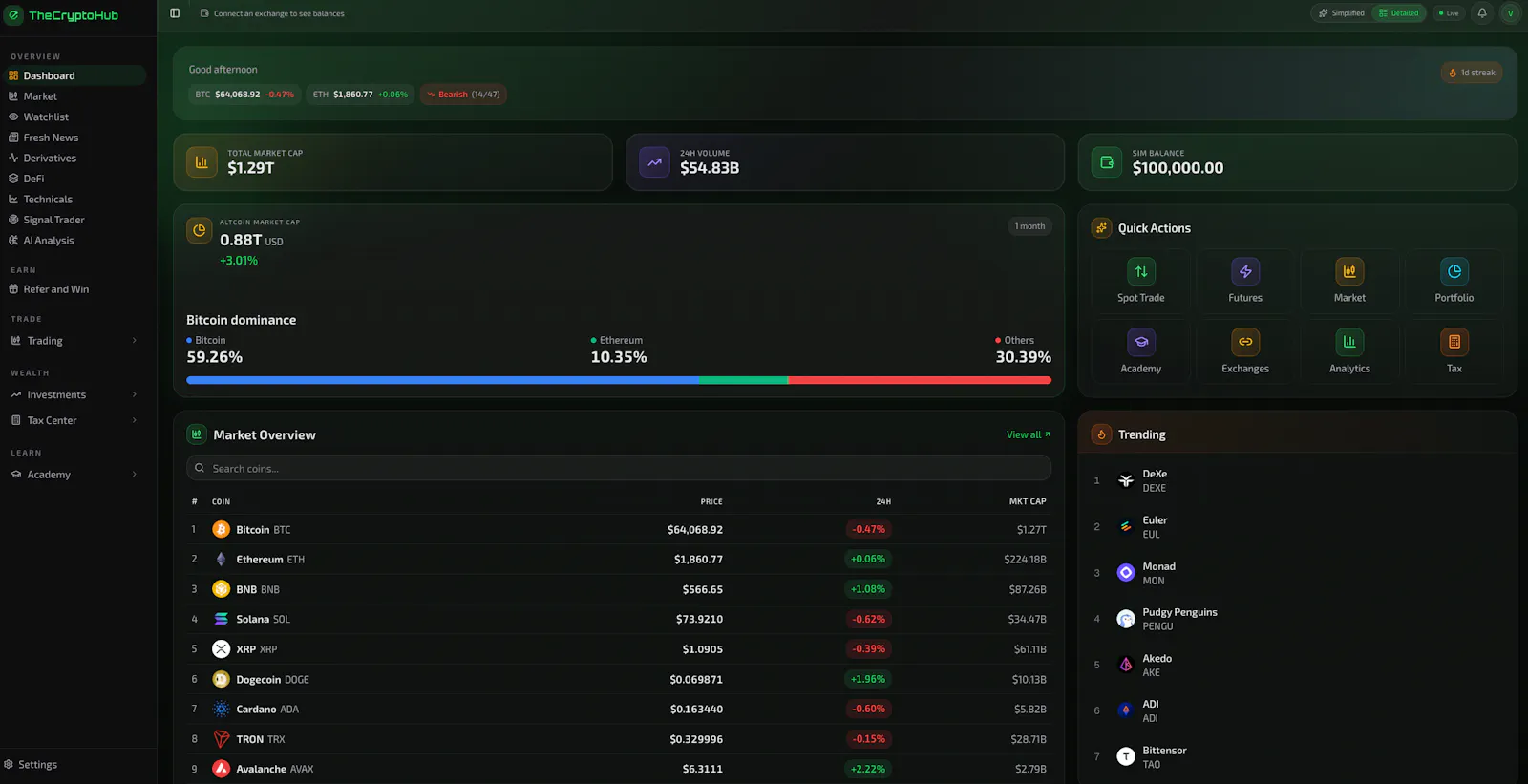Switch to Simplified view

(1342, 13)
